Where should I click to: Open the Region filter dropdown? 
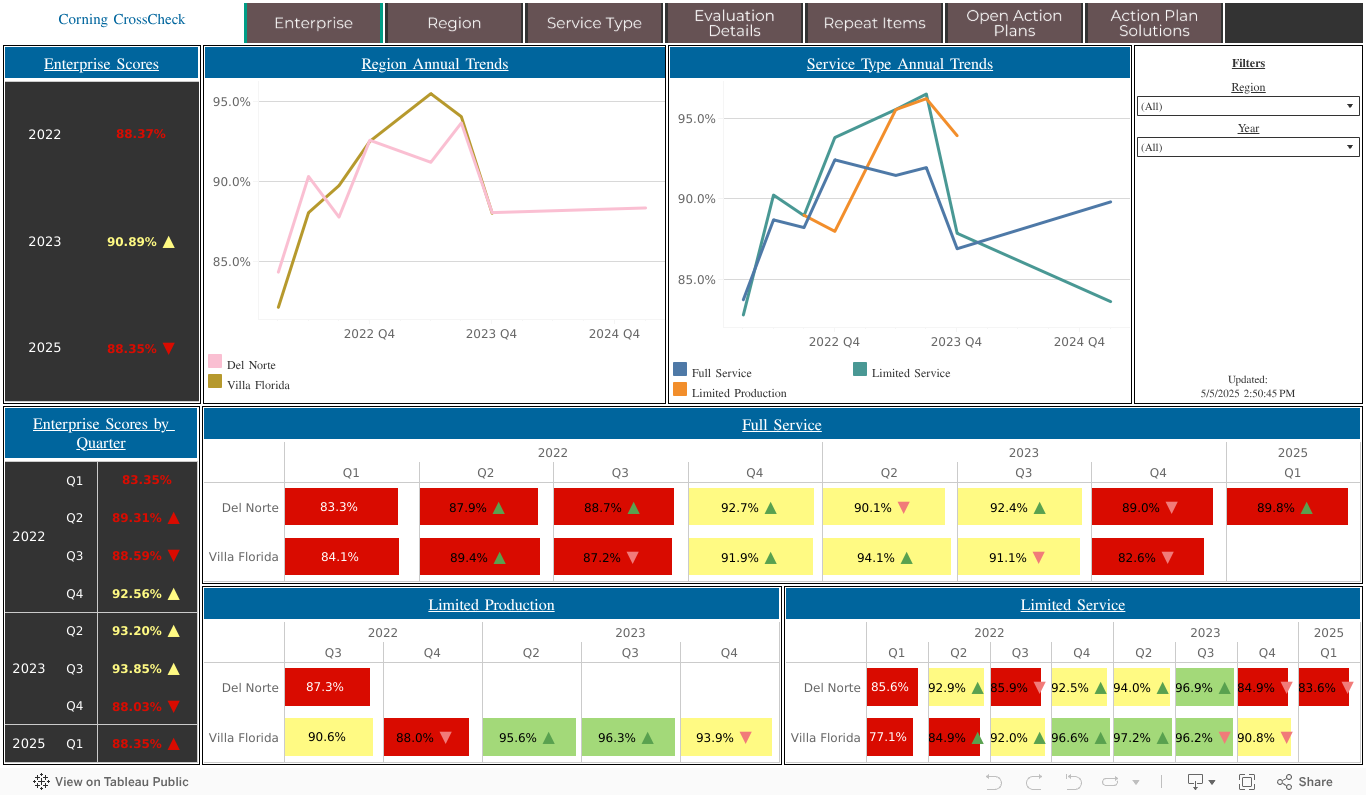(1247, 106)
